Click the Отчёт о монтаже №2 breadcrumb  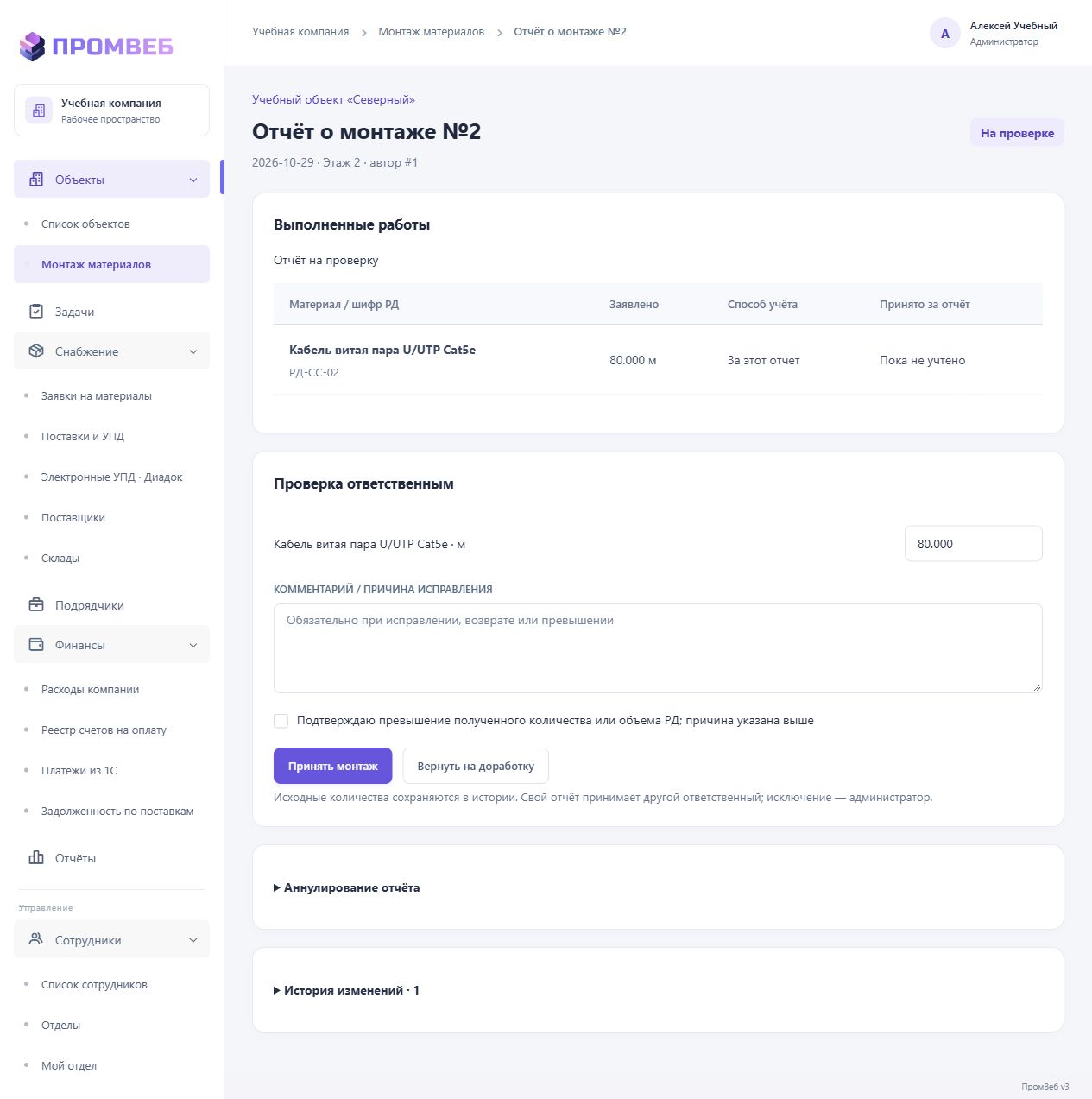point(571,32)
